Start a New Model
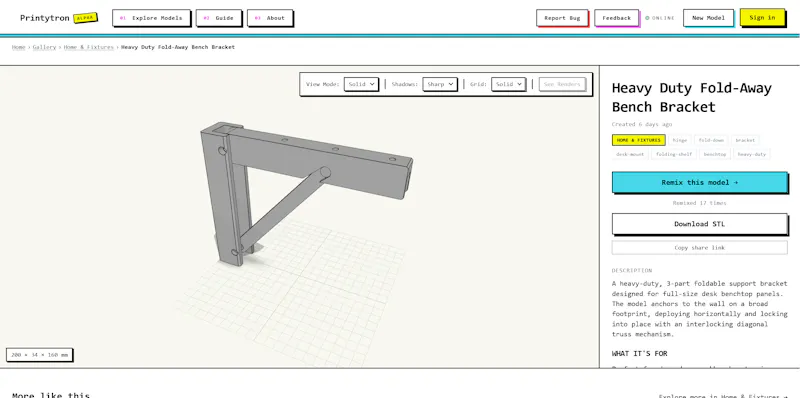Image resolution: width=800 pixels, height=398 pixels. point(708,18)
